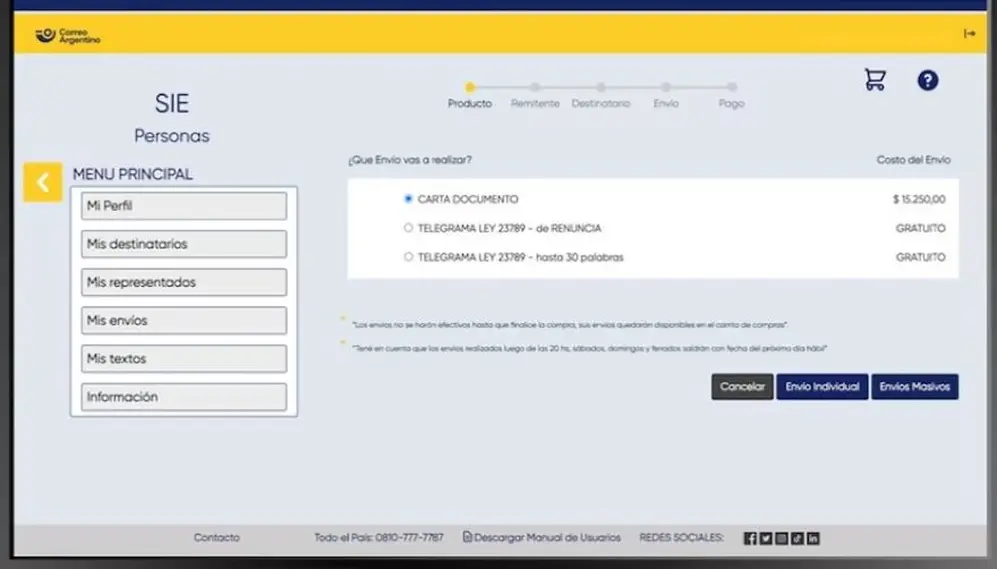The height and width of the screenshot is (569, 997).
Task: Open Facebook social link in footer
Action: [750, 538]
